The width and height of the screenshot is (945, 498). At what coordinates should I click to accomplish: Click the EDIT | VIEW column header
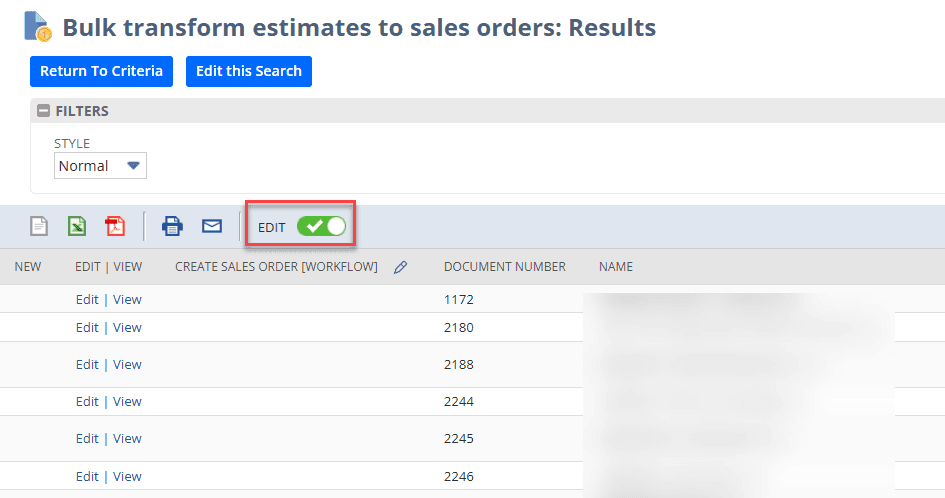pyautogui.click(x=108, y=267)
